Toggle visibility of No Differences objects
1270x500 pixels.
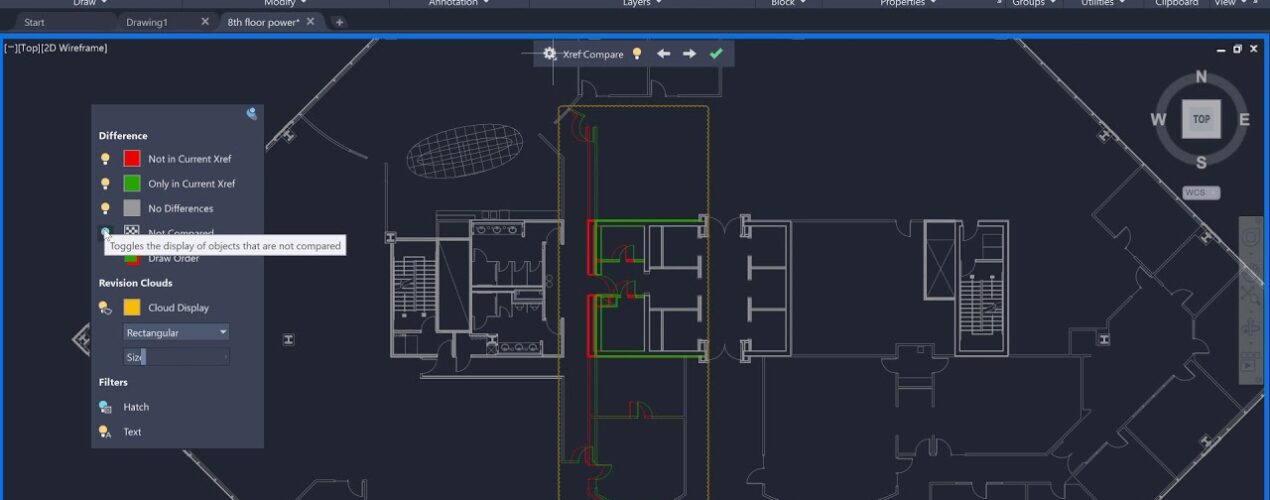click(x=105, y=209)
